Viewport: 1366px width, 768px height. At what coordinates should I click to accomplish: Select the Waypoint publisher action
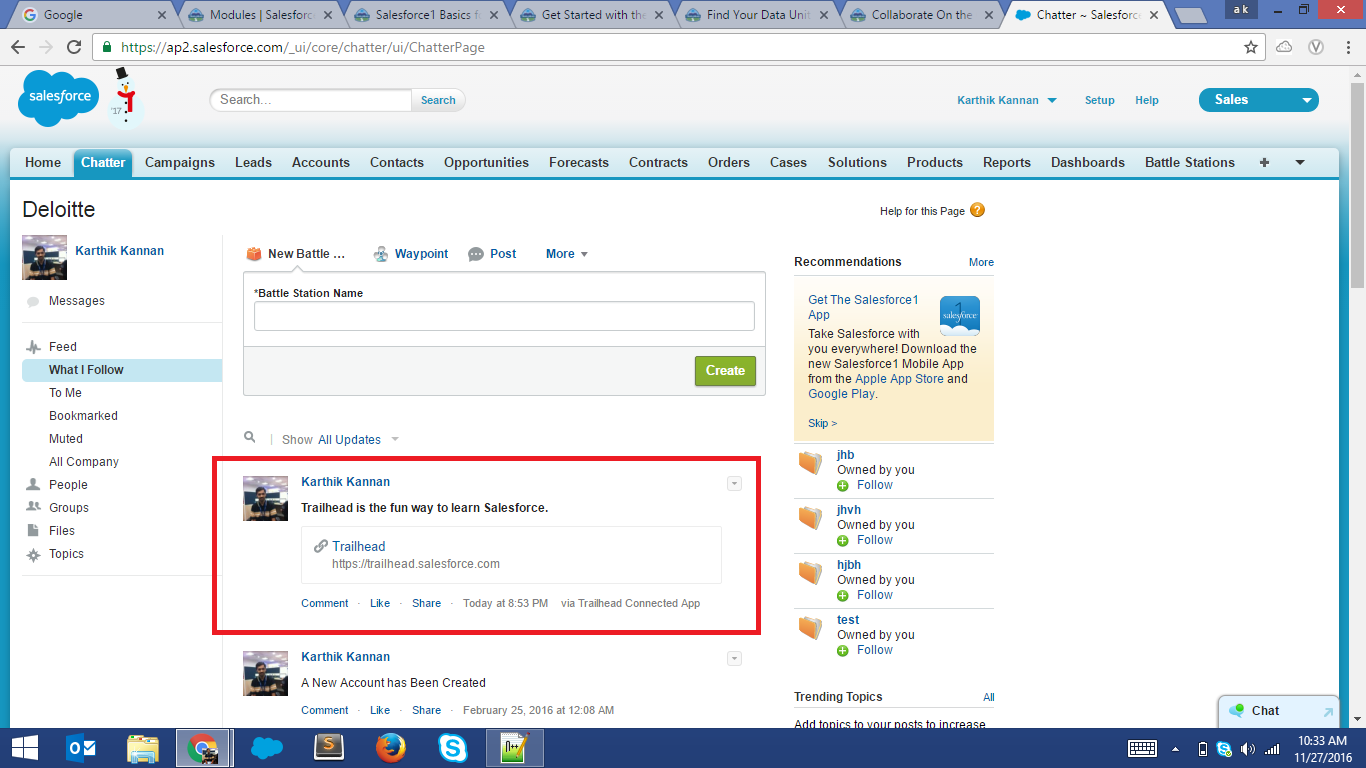pos(411,254)
